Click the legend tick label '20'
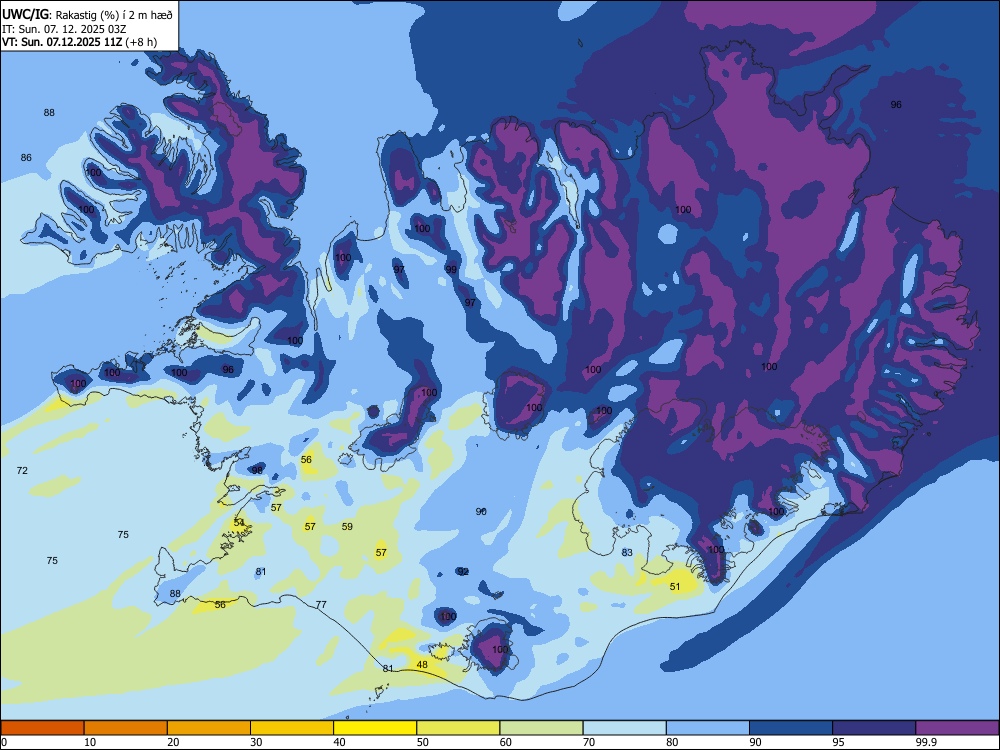Image resolution: width=1000 pixels, height=750 pixels. click(173, 742)
